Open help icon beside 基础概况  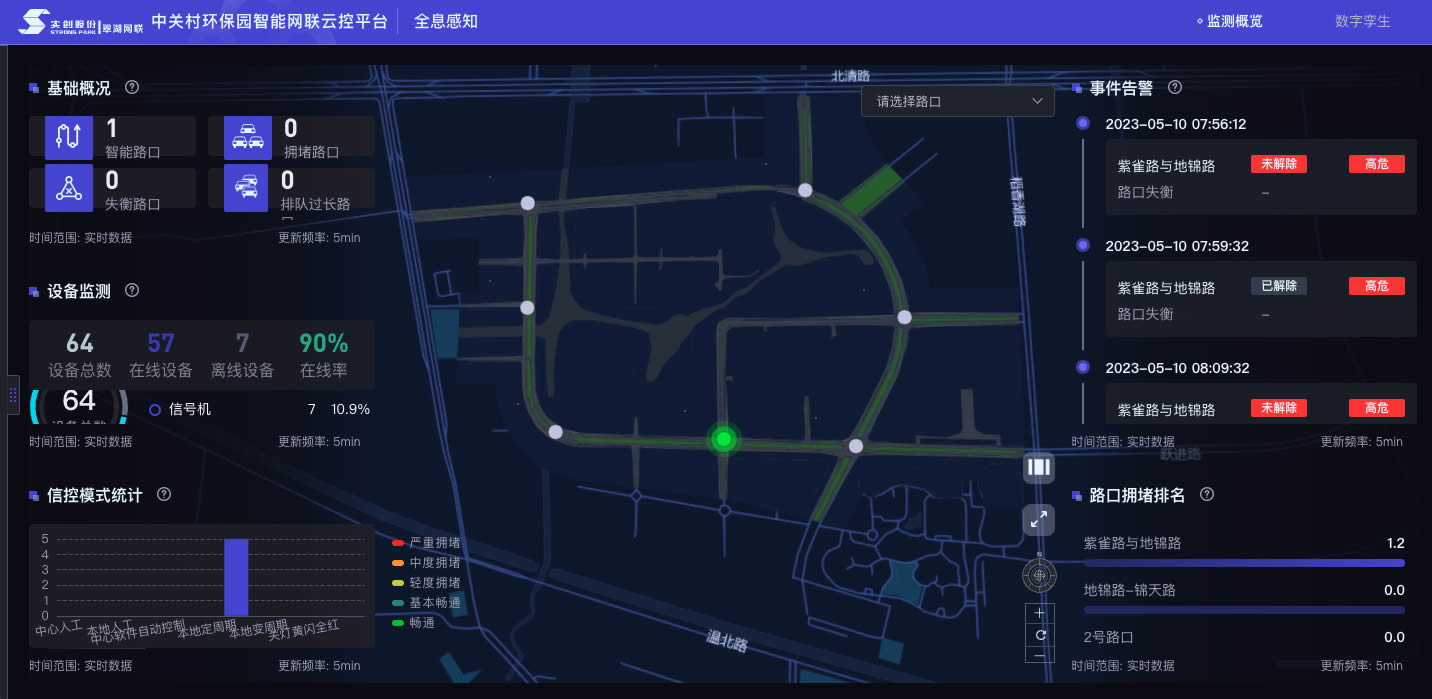pos(132,88)
